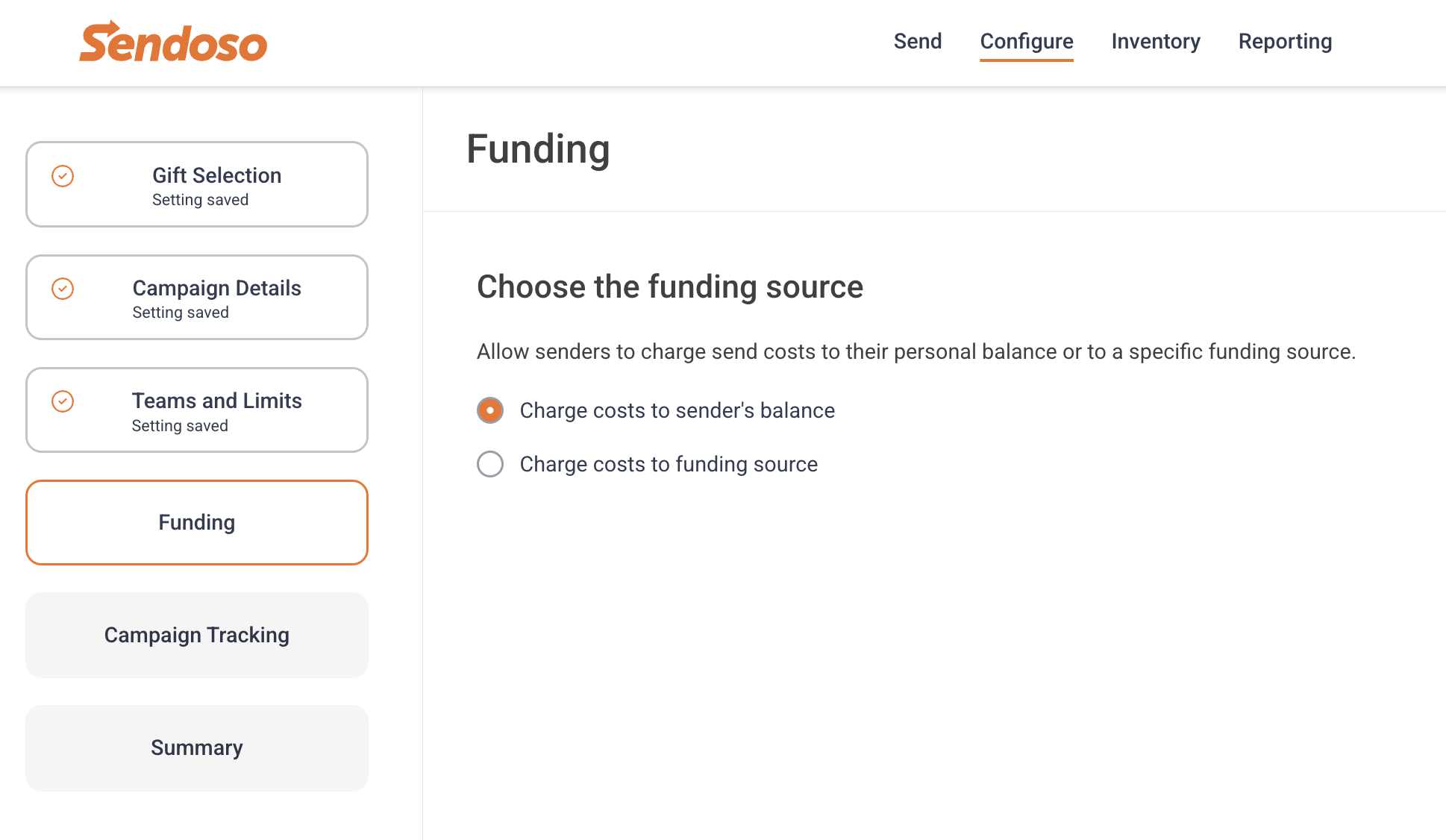The height and width of the screenshot is (840, 1446).
Task: Go to the Campaign Tracking step
Action: point(197,635)
